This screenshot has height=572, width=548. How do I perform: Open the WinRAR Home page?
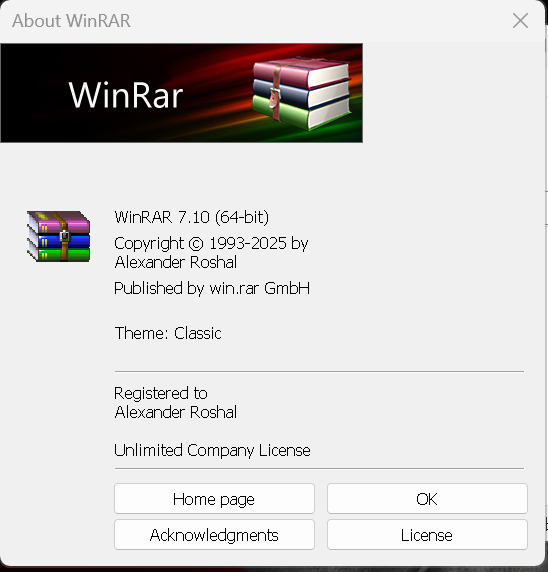tap(214, 499)
